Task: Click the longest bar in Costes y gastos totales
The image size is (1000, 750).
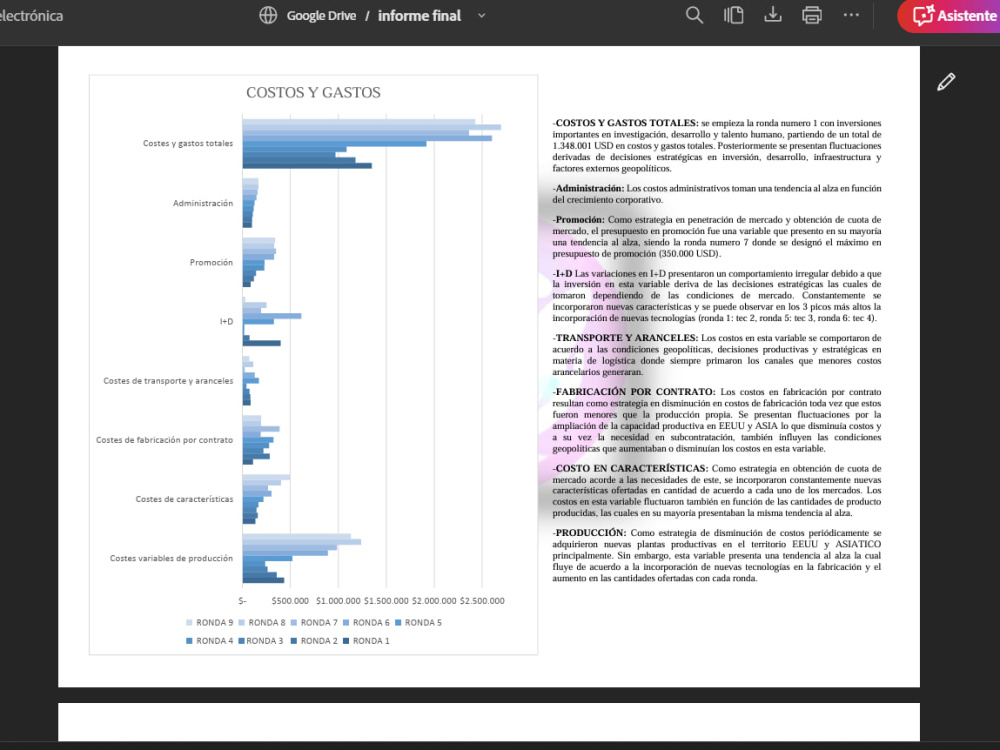Action: (372, 127)
